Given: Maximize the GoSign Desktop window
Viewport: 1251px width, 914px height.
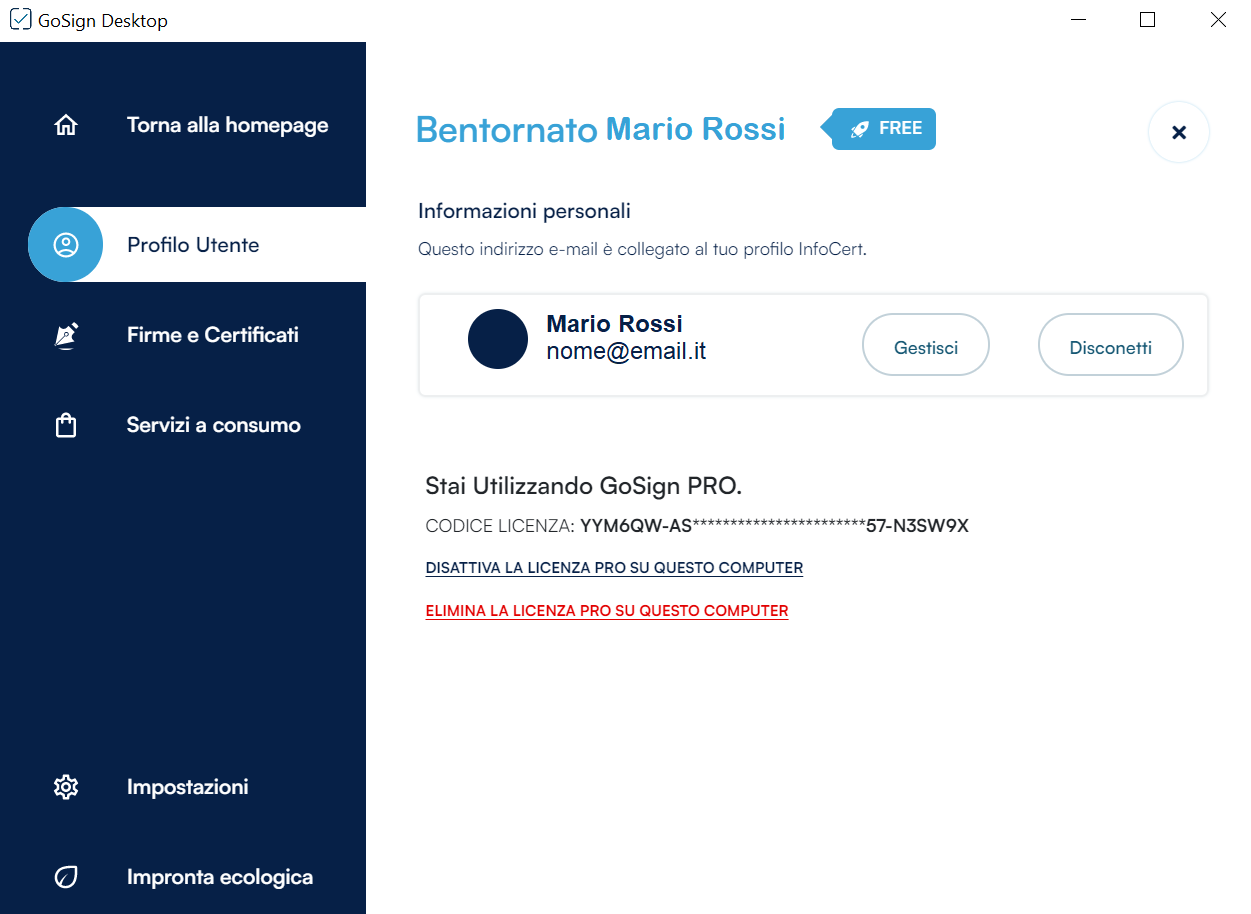Looking at the screenshot, I should click(1147, 20).
